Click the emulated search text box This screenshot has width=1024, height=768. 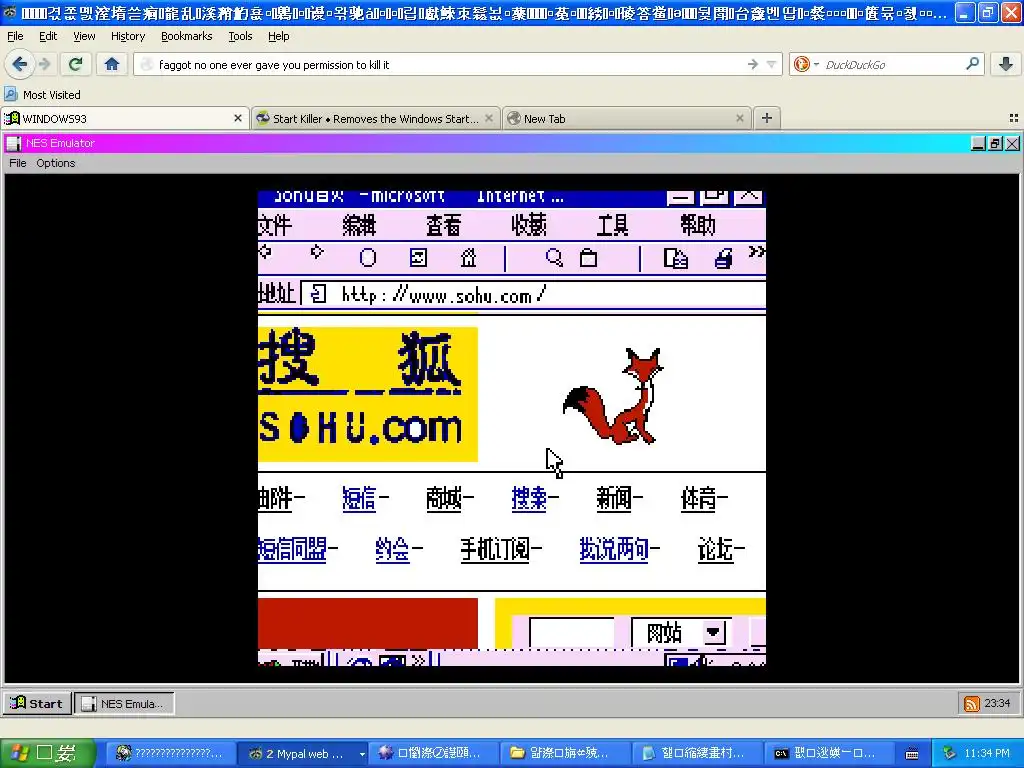pos(571,633)
